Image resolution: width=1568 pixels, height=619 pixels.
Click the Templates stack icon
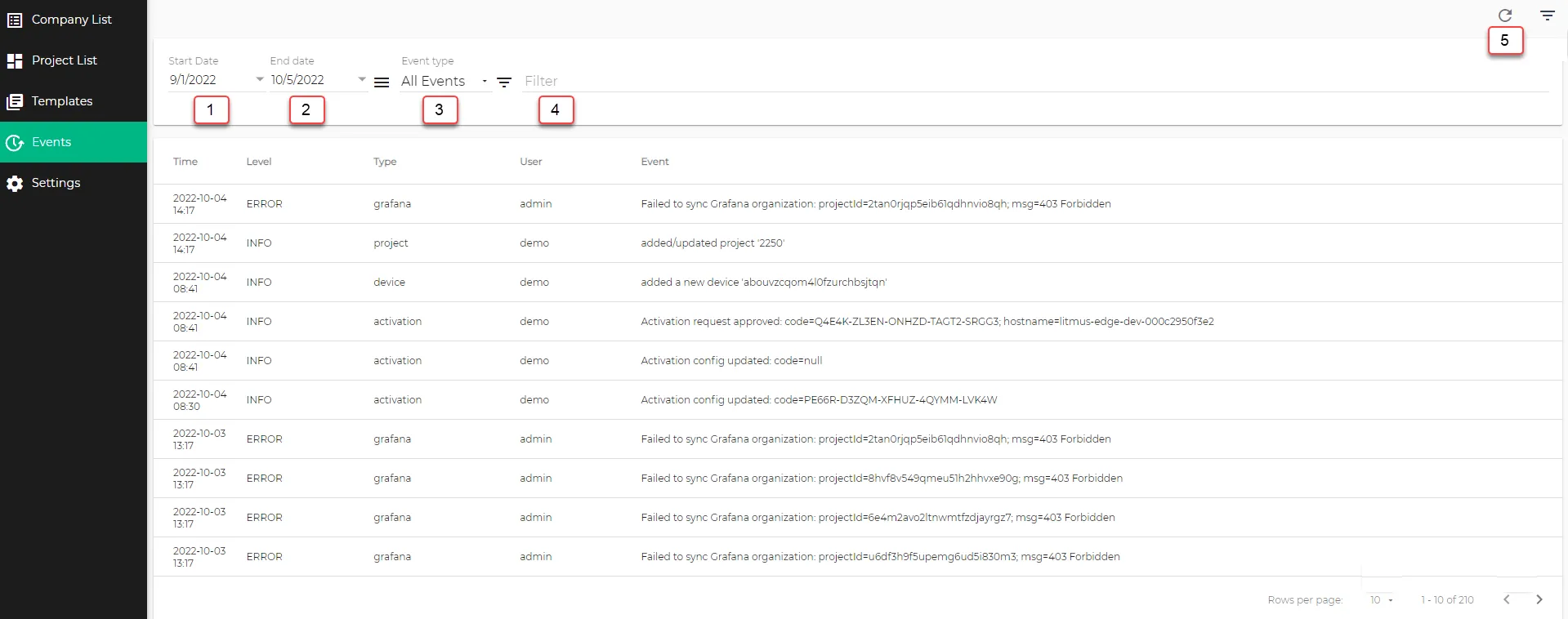click(15, 101)
